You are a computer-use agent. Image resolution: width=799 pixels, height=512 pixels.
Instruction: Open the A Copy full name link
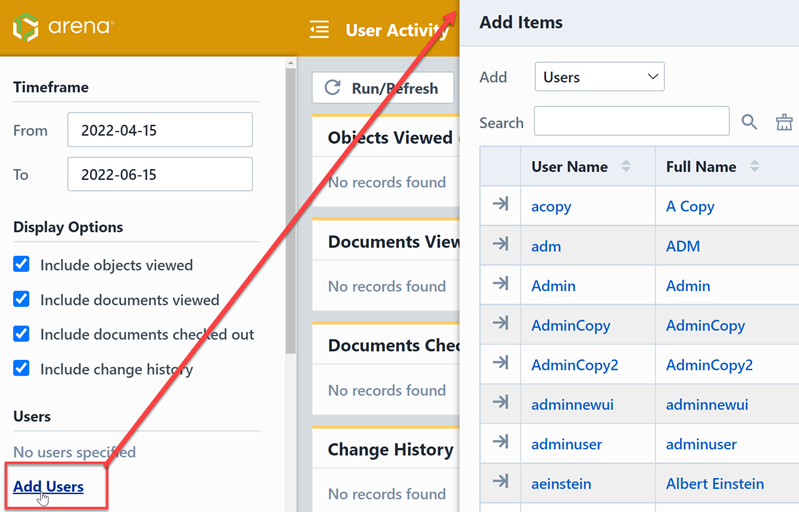point(690,206)
